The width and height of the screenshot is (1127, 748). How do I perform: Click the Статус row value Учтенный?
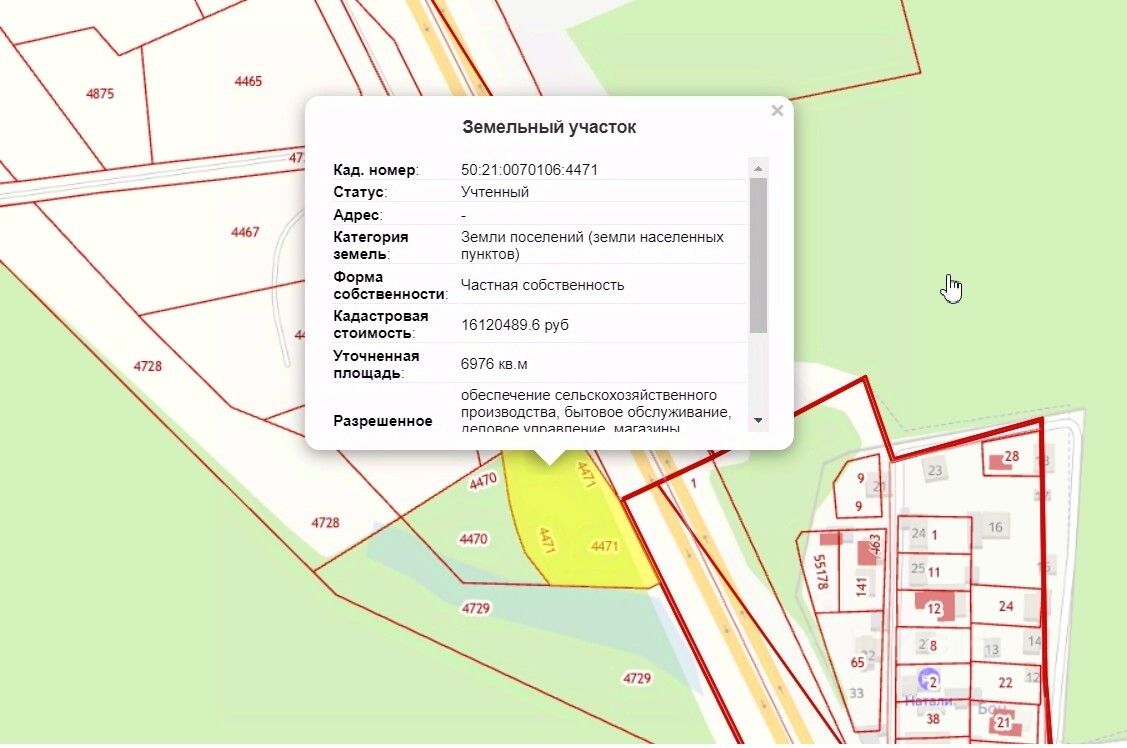494,192
